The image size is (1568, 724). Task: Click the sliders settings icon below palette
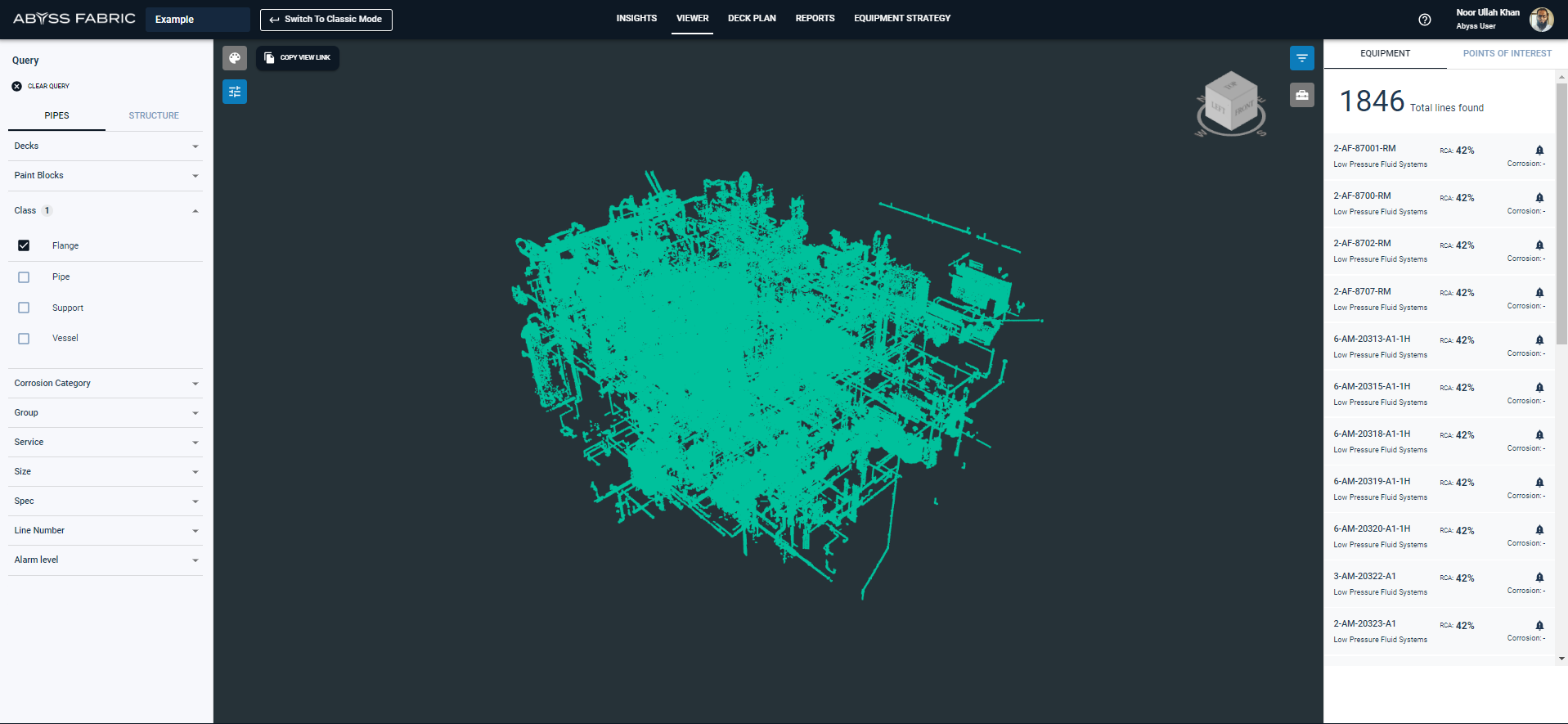coord(235,92)
